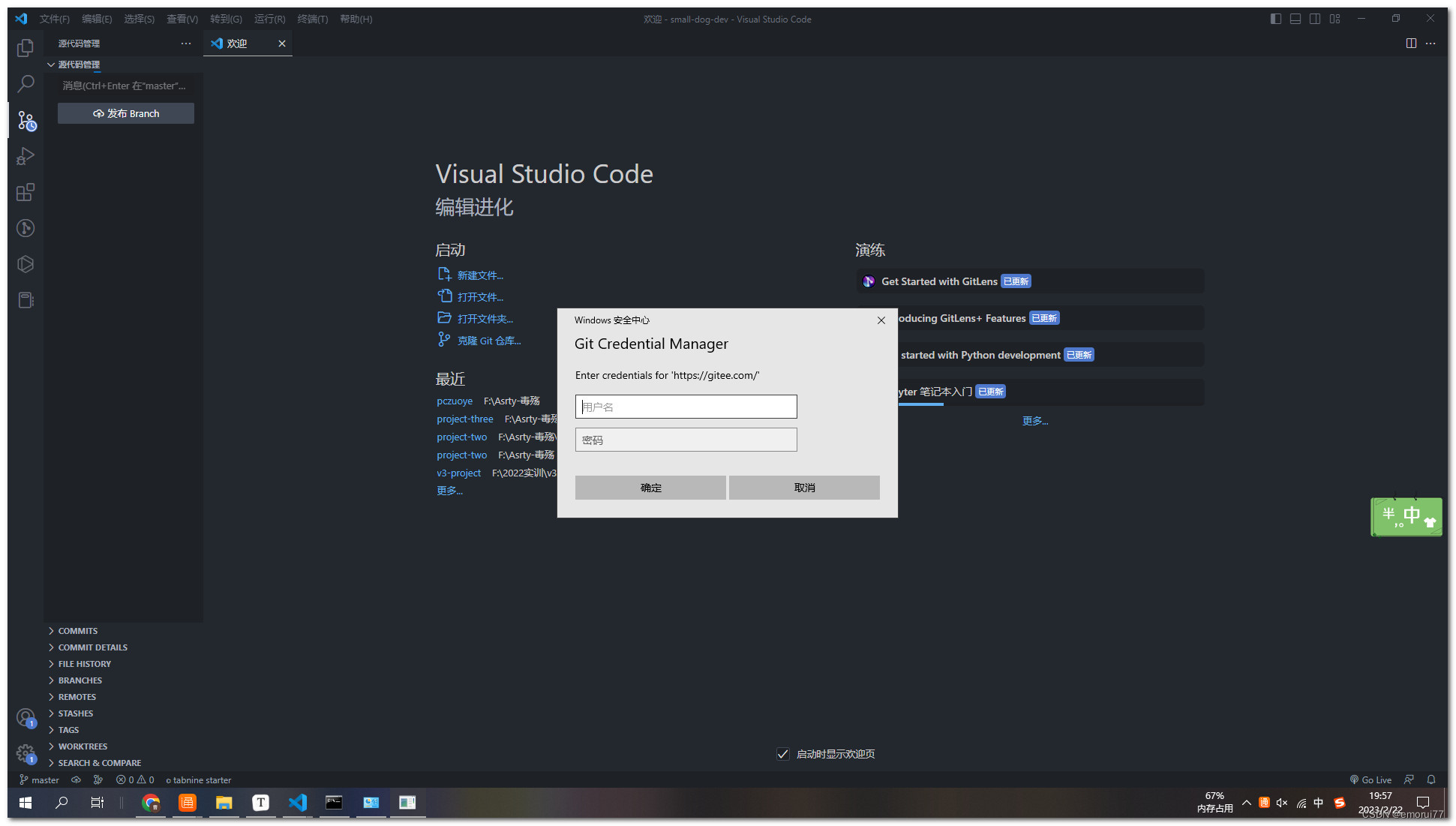Image resolution: width=1456 pixels, height=826 pixels.
Task: Click the master branch status bar item
Action: [x=39, y=779]
